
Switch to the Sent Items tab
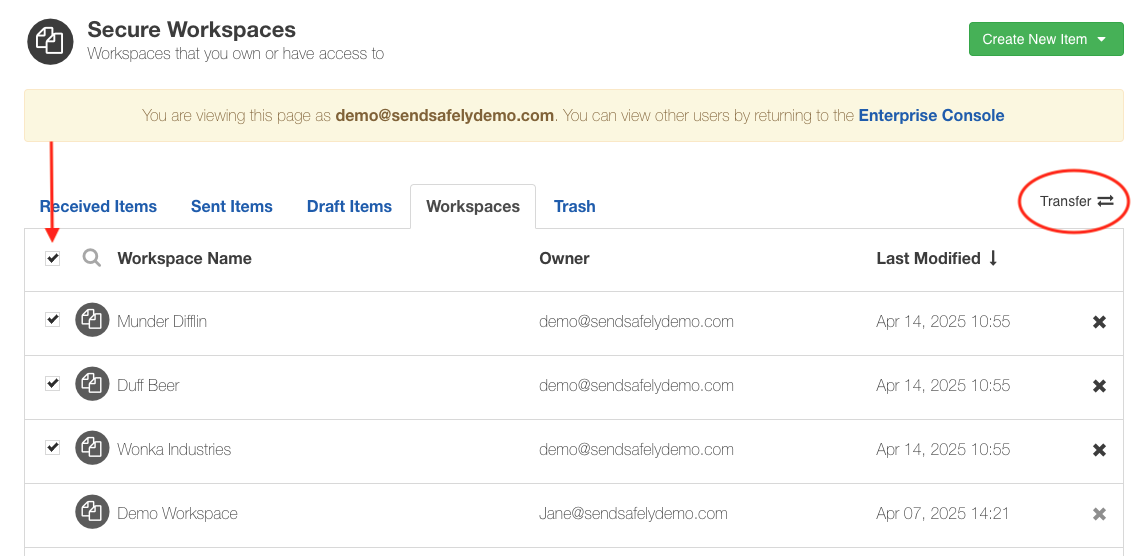pos(232,206)
